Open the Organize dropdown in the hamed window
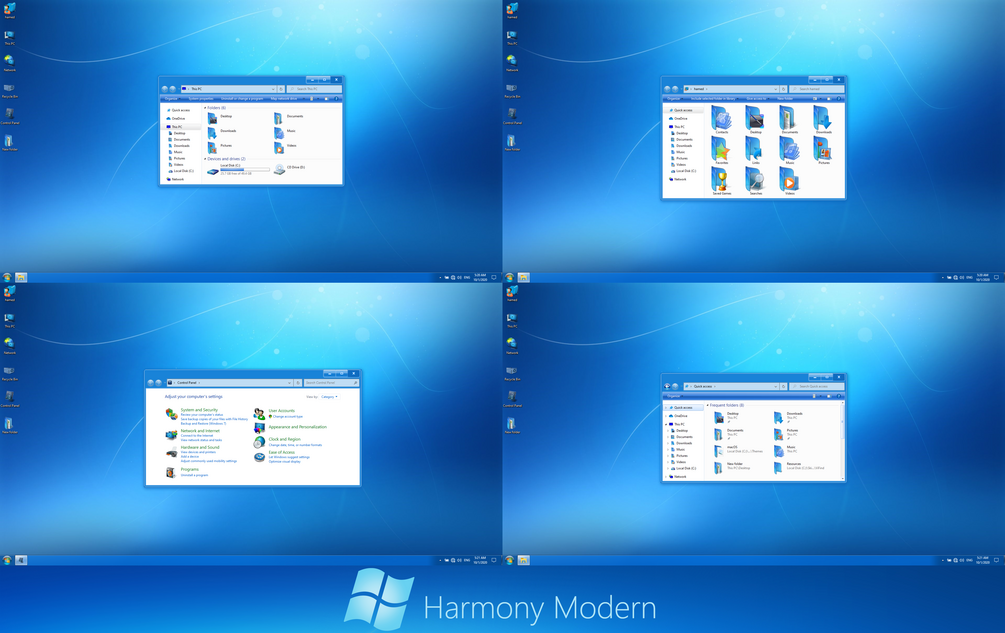 click(x=675, y=99)
